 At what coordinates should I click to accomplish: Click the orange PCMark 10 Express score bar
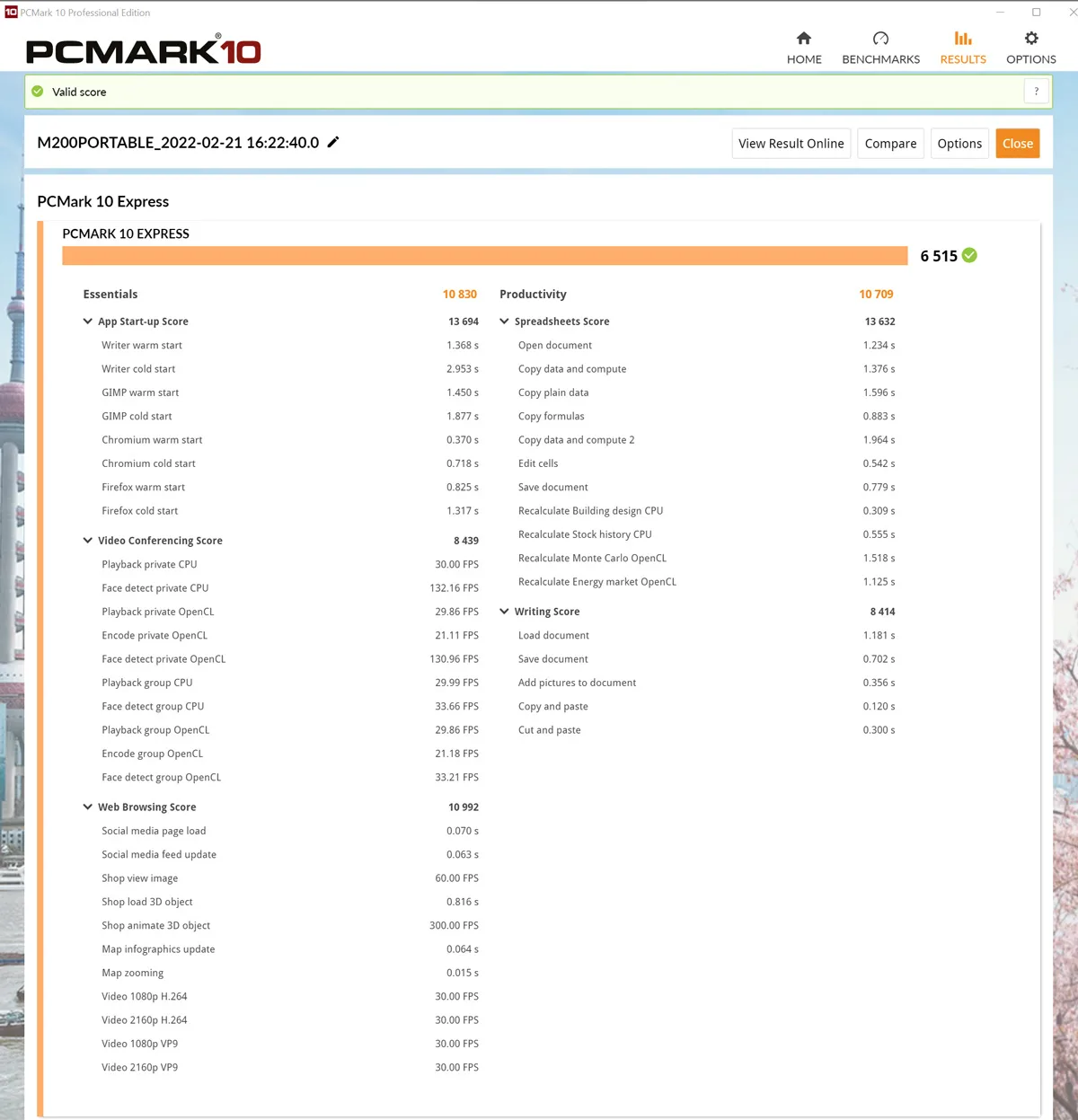pos(485,256)
